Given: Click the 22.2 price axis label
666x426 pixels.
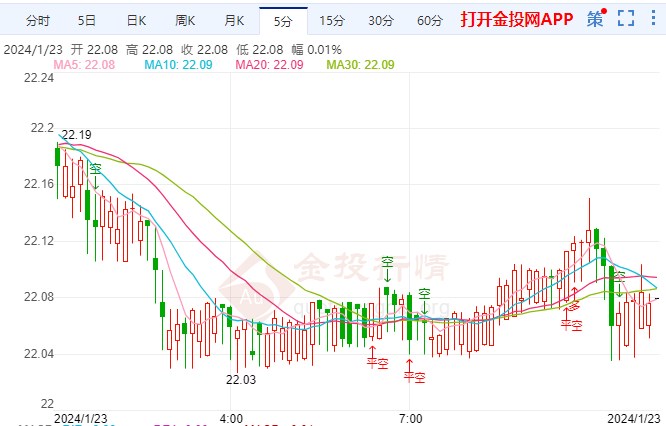Looking at the screenshot, I should pyautogui.click(x=42, y=128).
